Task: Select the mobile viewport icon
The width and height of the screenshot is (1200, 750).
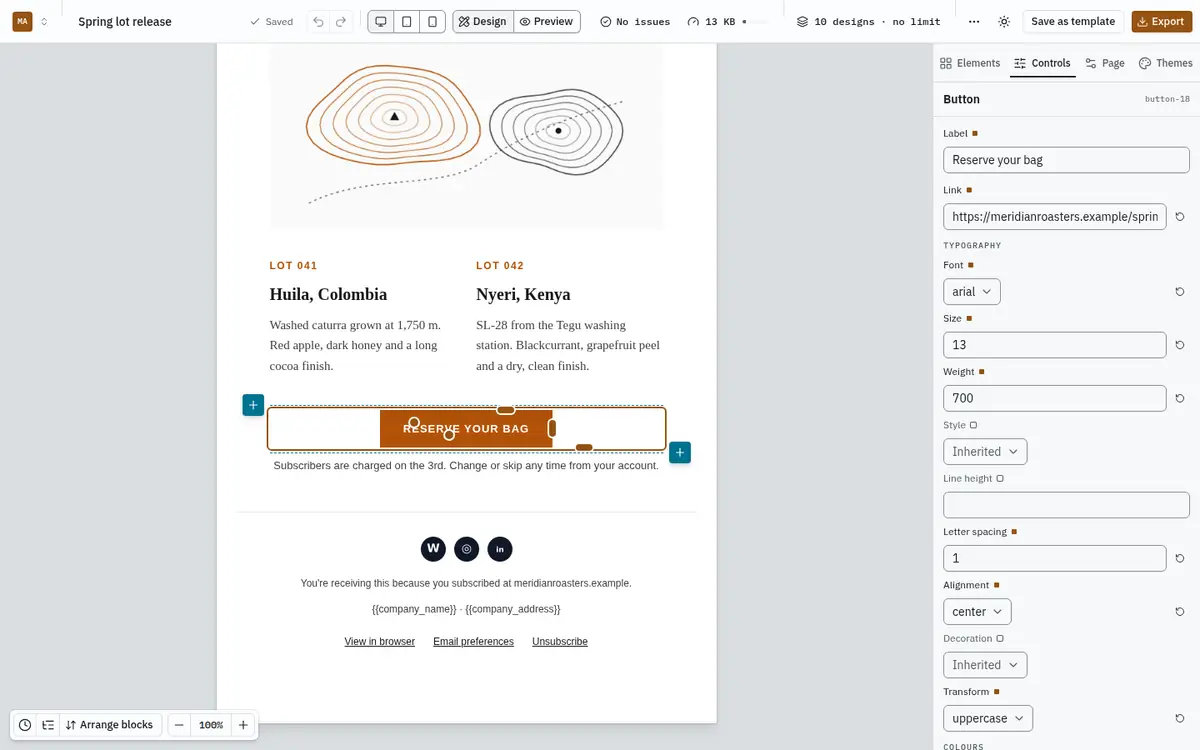Action: click(432, 21)
